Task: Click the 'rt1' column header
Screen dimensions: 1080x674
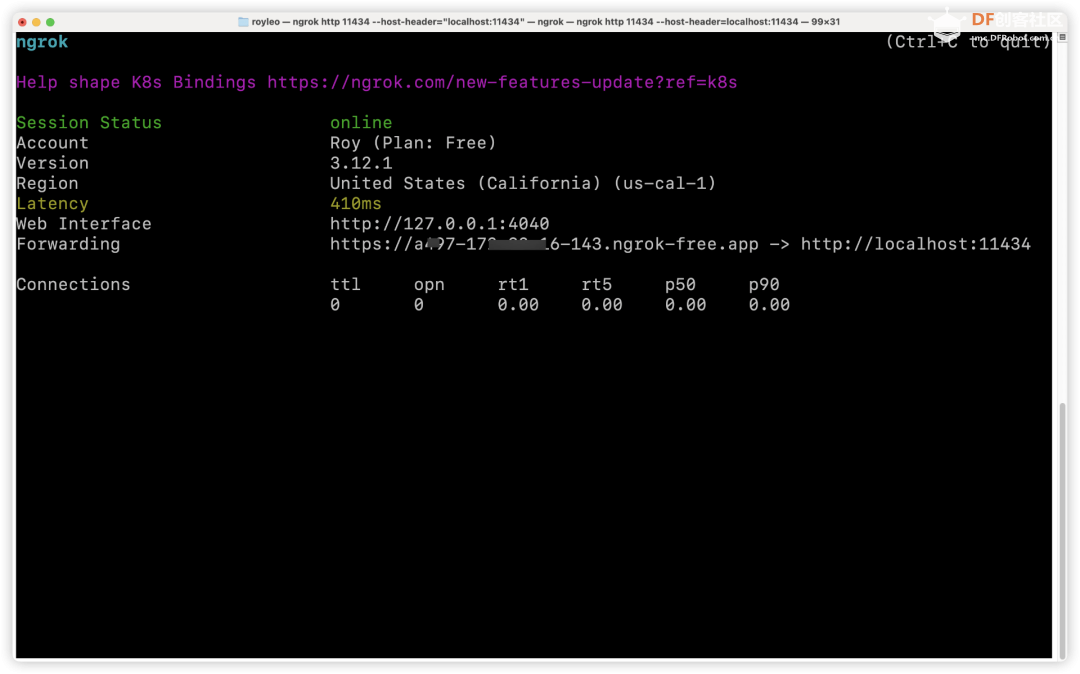Action: pyautogui.click(x=513, y=285)
